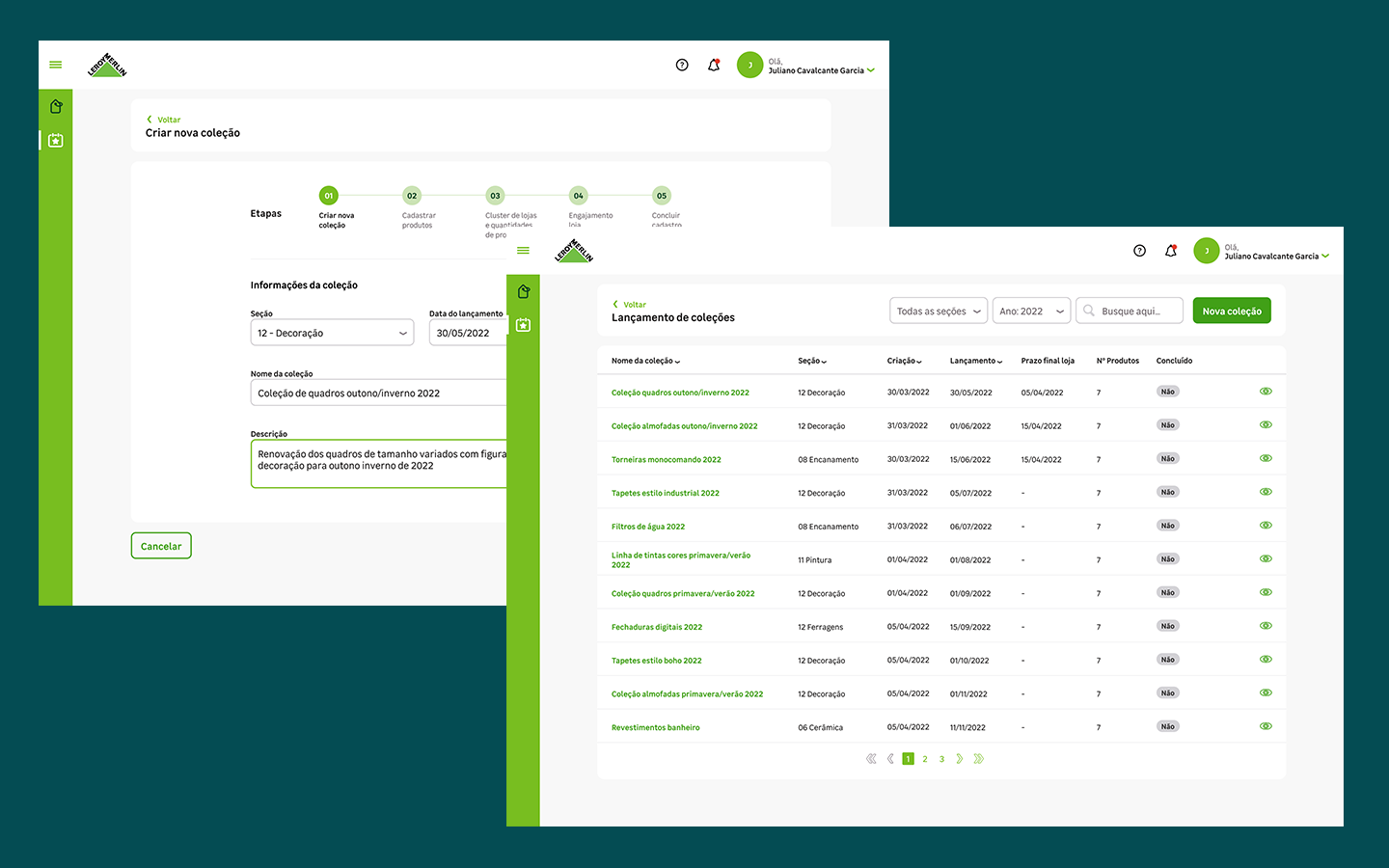View Linha de tintas cores eye icon
This screenshot has height=868, width=1389.
1266,558
